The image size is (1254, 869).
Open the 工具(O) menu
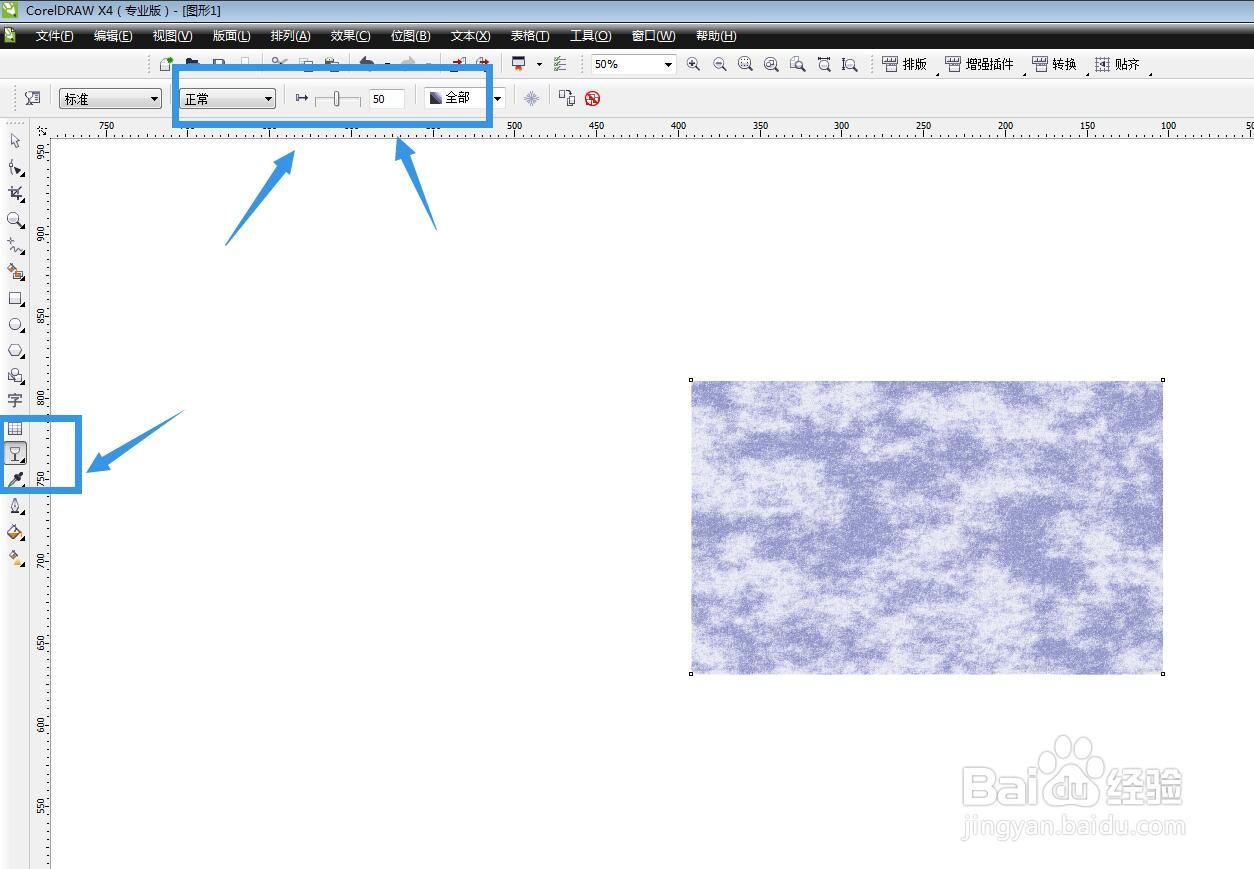[x=590, y=36]
